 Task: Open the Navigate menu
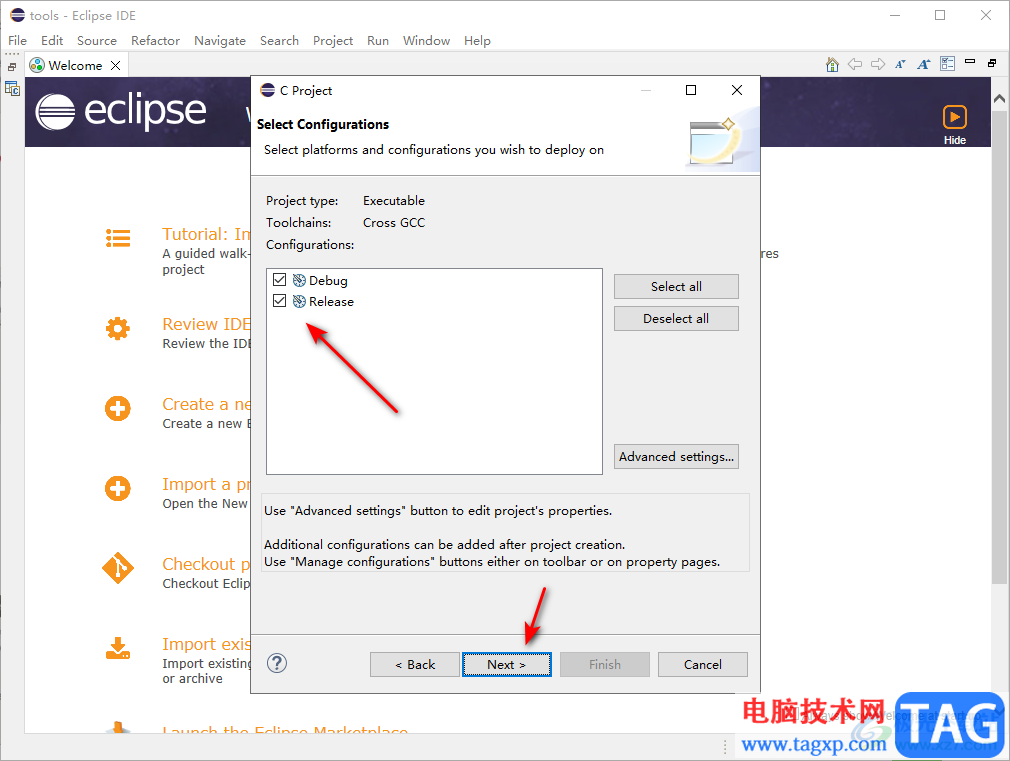click(x=220, y=41)
